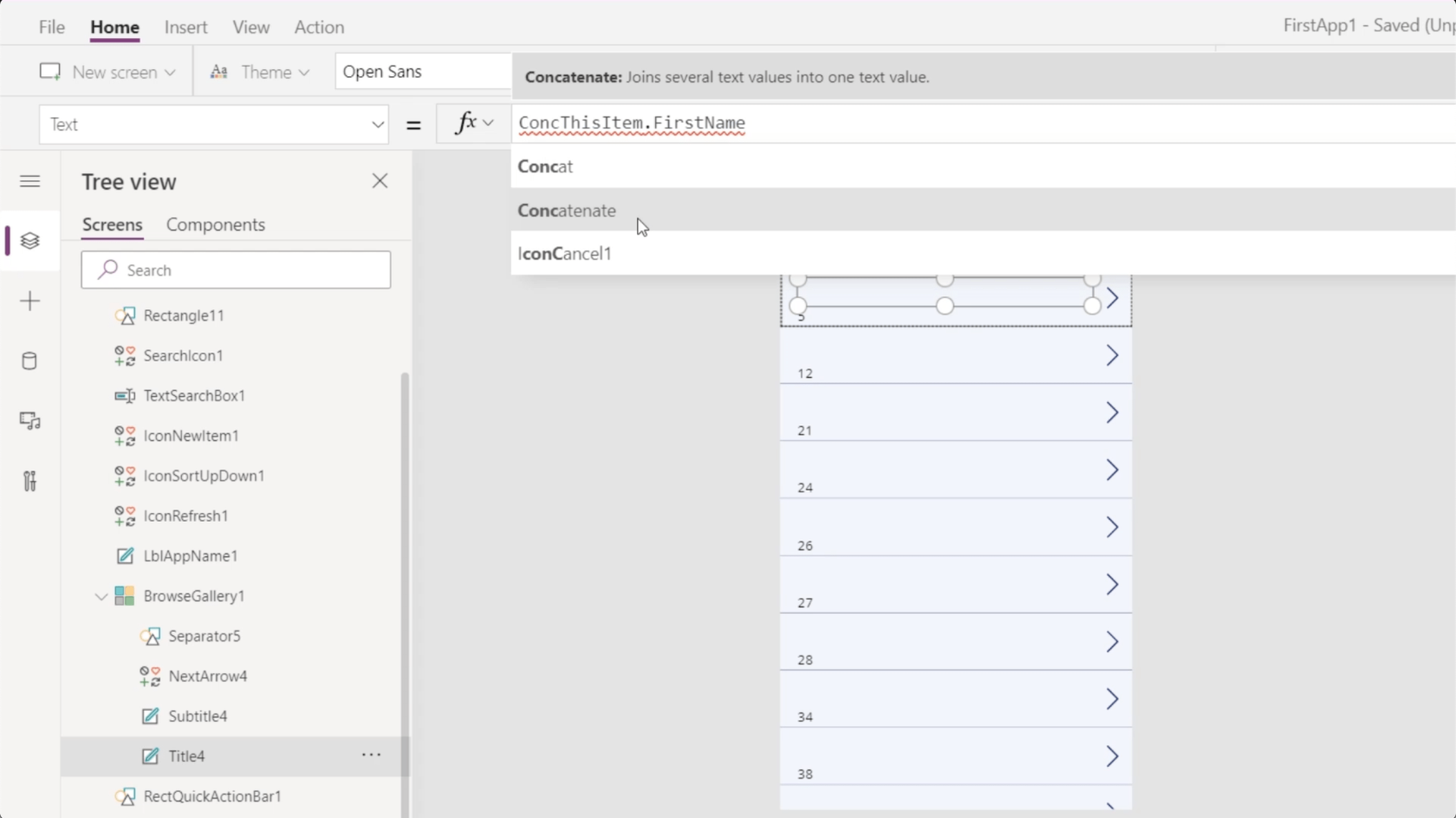Click the next arrow in row 28

[x=1112, y=641]
